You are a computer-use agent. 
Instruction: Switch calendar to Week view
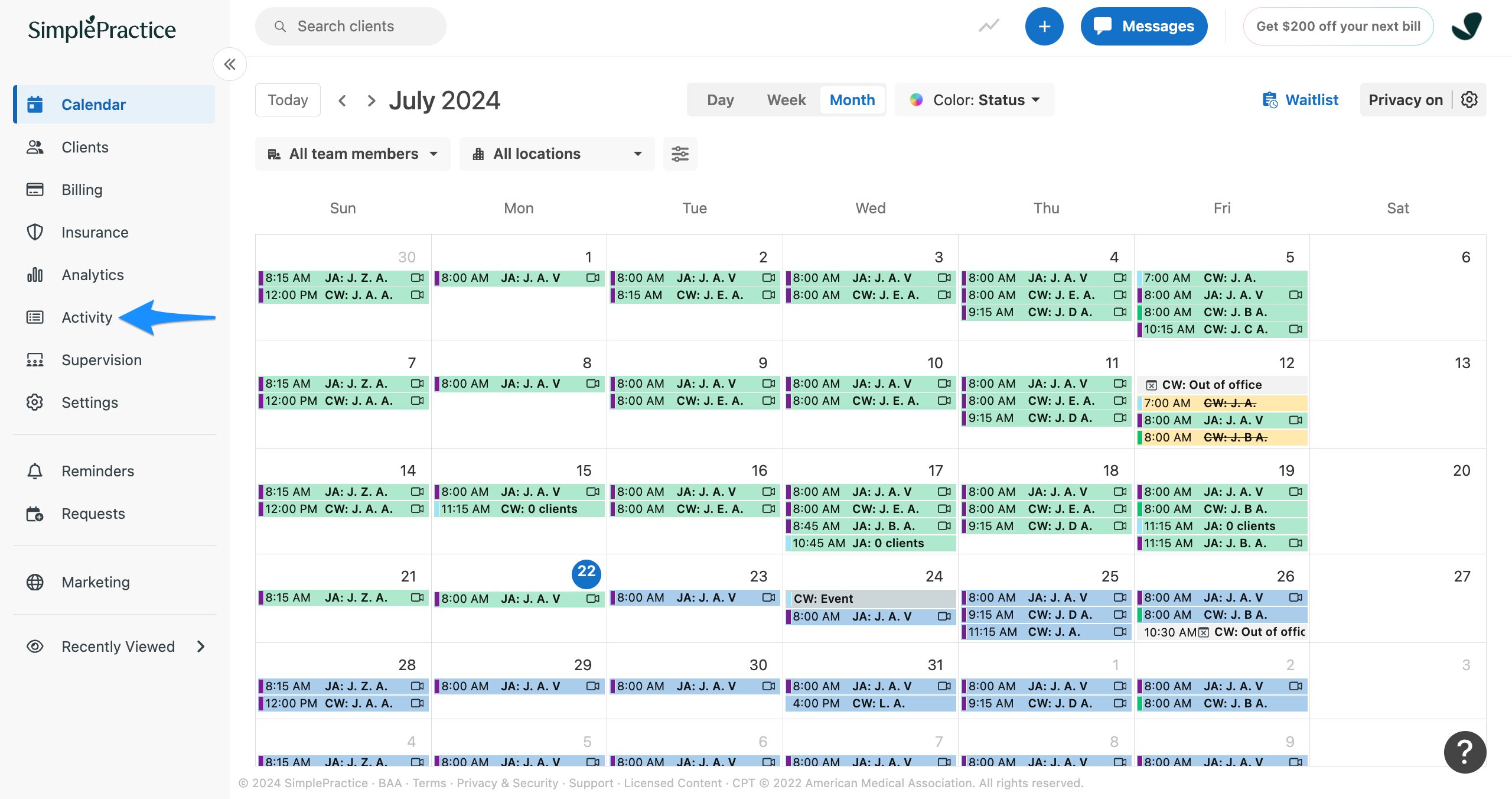(786, 100)
